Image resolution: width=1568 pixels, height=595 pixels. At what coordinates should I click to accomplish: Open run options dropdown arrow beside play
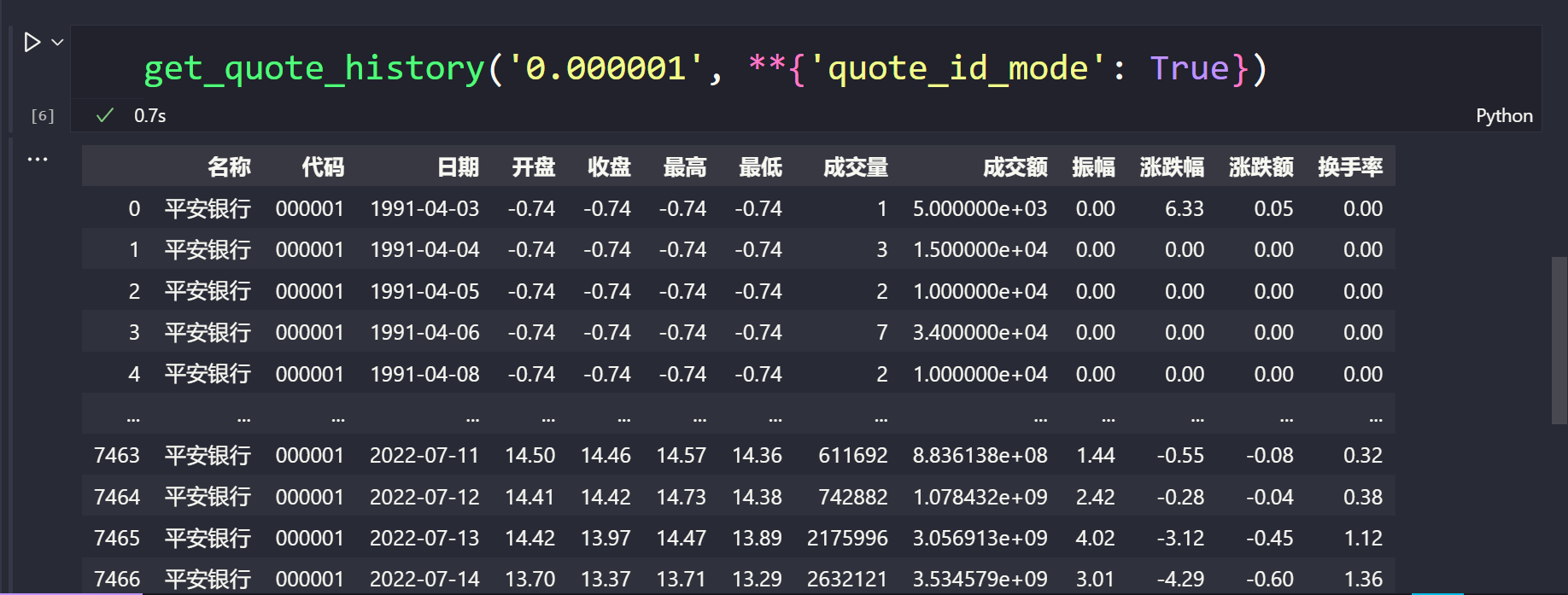[57, 42]
